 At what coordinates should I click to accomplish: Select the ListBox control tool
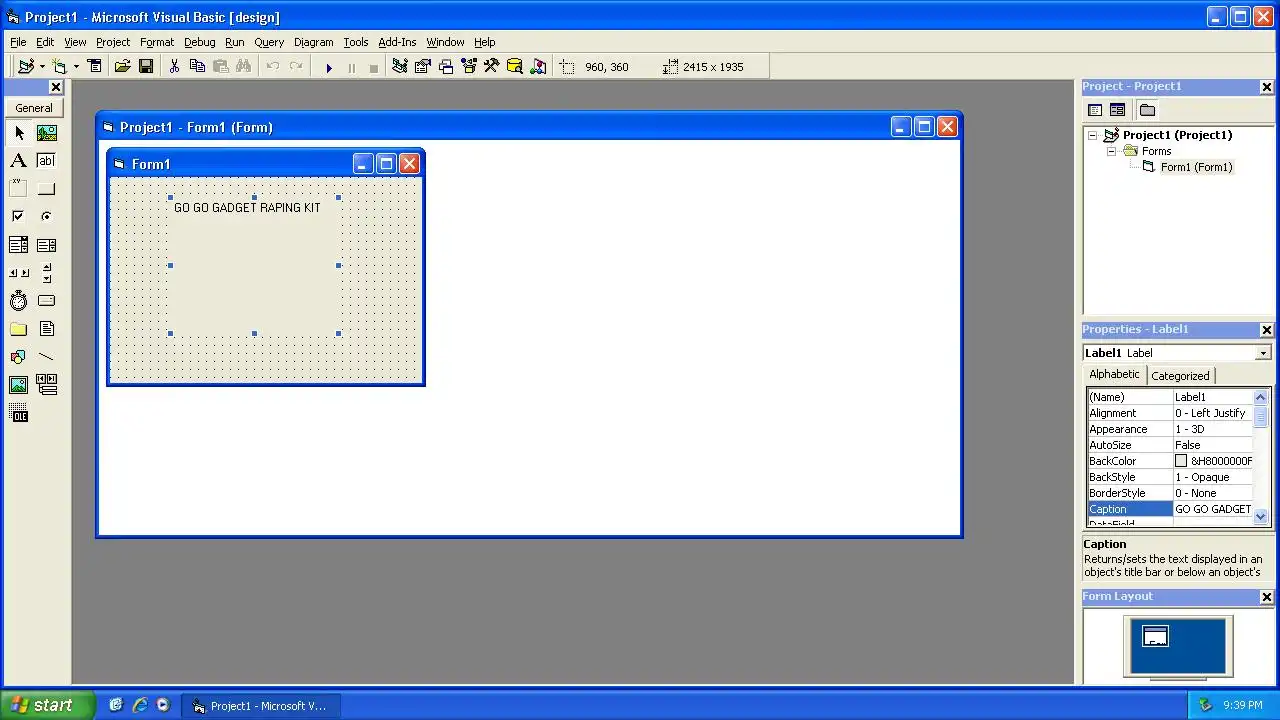(x=47, y=245)
